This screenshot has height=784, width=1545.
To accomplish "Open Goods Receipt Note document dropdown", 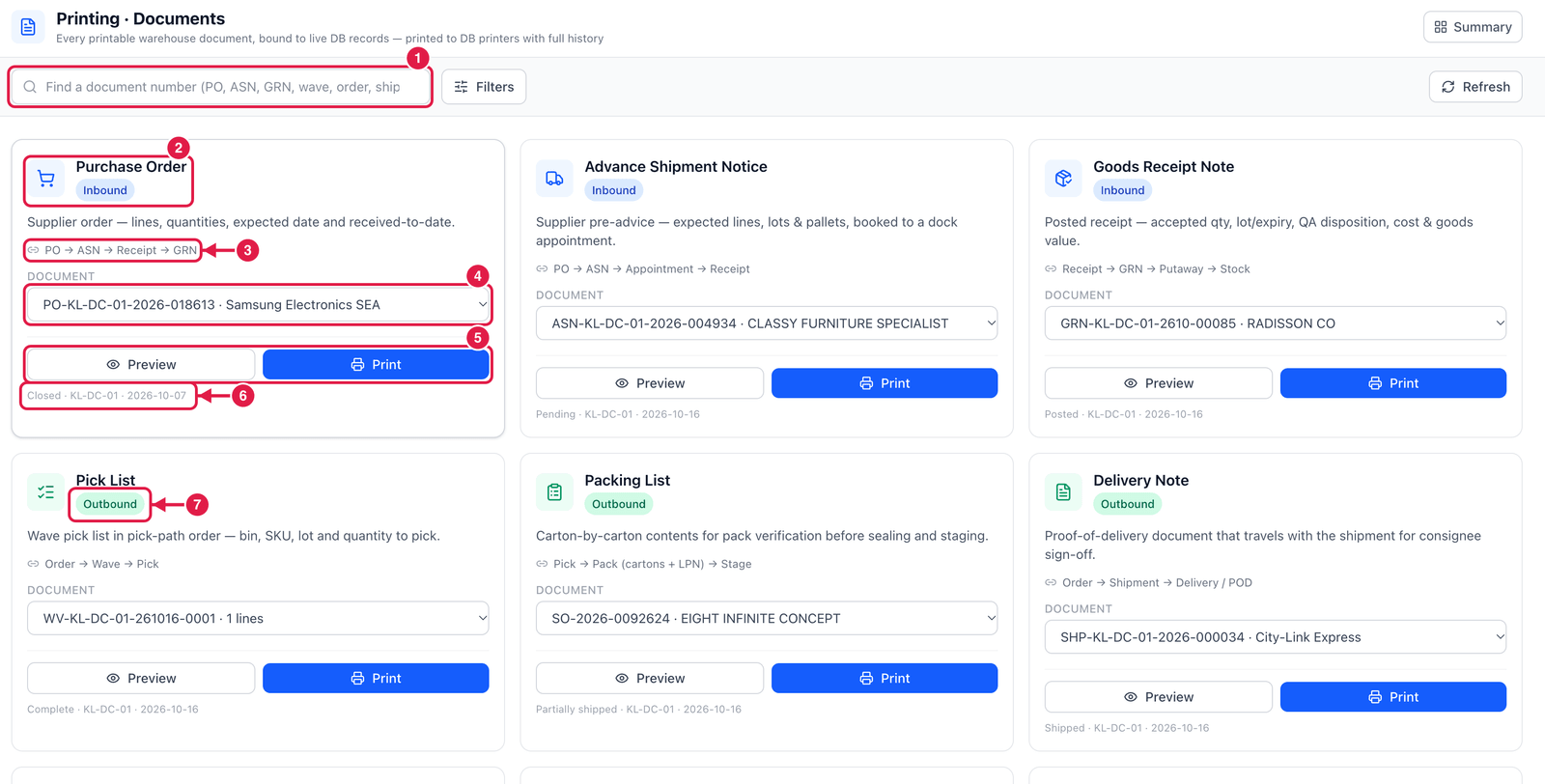I will click(x=1276, y=323).
